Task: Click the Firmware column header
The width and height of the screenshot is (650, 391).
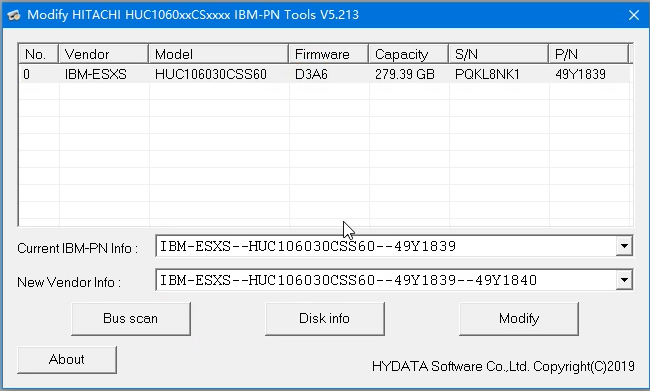Action: 329,54
